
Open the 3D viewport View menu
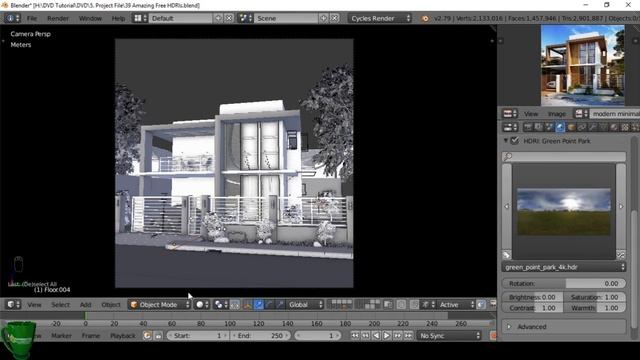click(34, 304)
